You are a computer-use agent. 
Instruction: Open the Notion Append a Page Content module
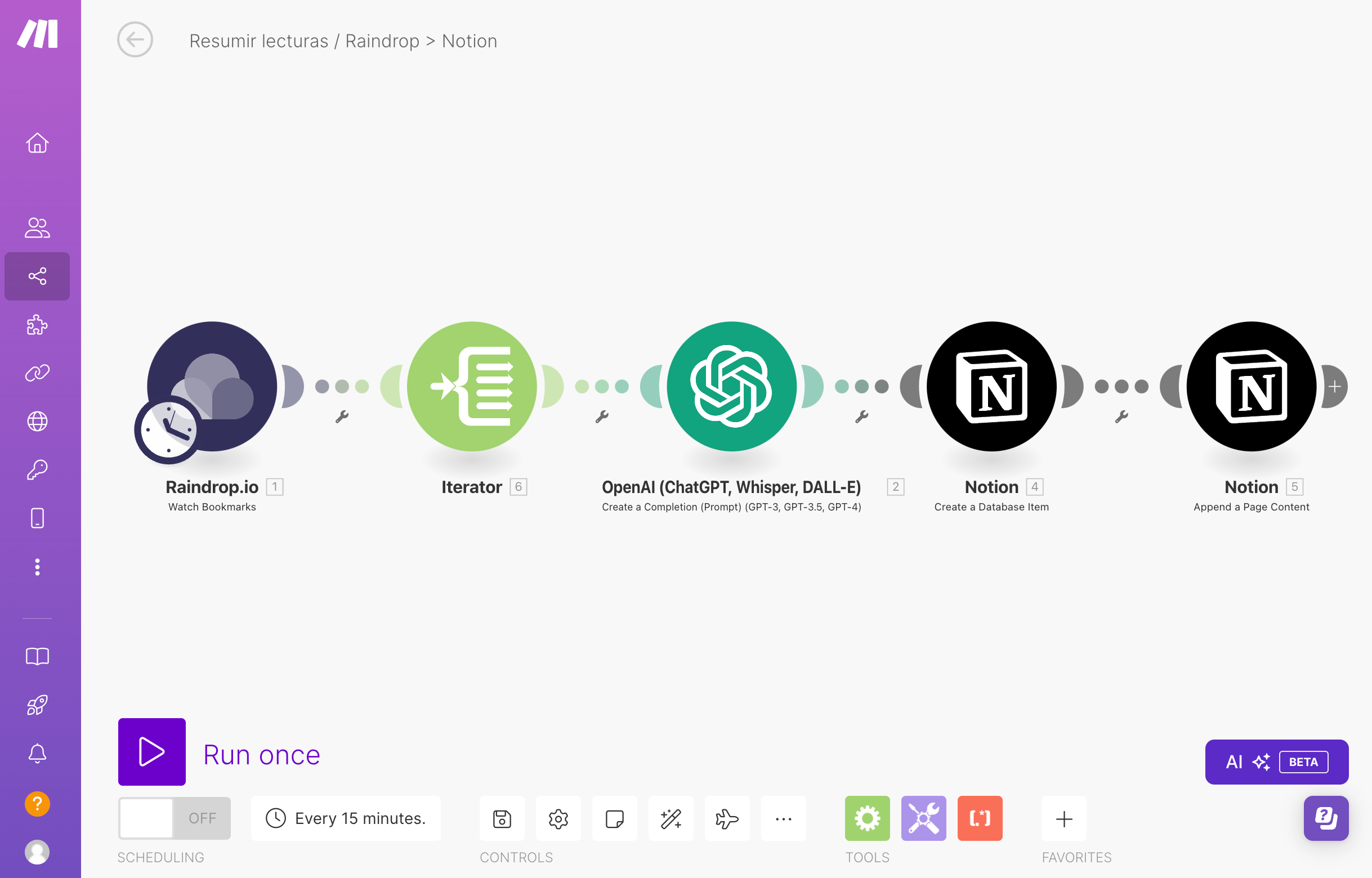[x=1251, y=387]
